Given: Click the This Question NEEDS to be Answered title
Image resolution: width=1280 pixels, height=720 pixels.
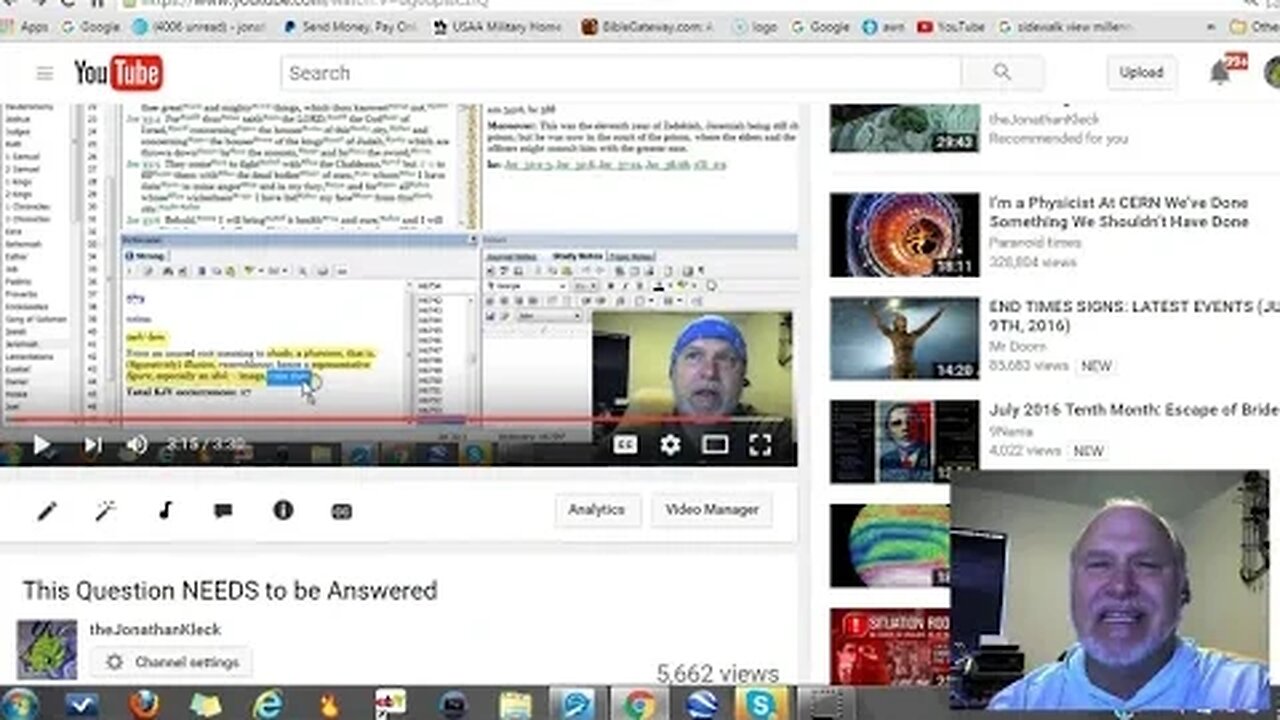Looking at the screenshot, I should click(230, 590).
